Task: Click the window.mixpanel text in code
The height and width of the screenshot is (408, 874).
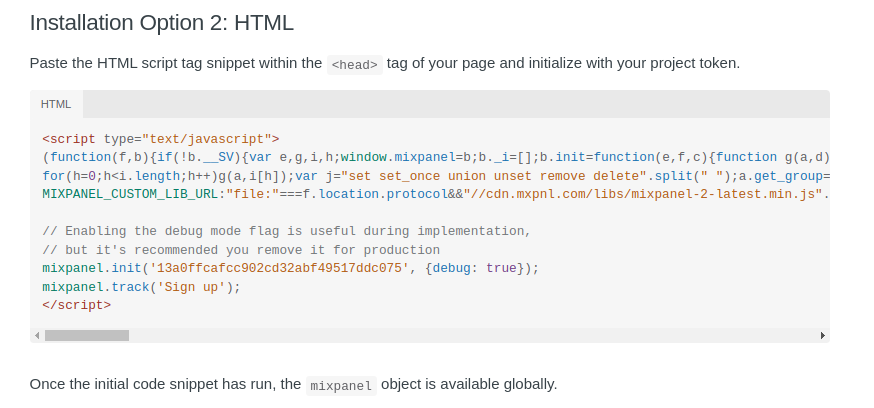Action: 398,157
